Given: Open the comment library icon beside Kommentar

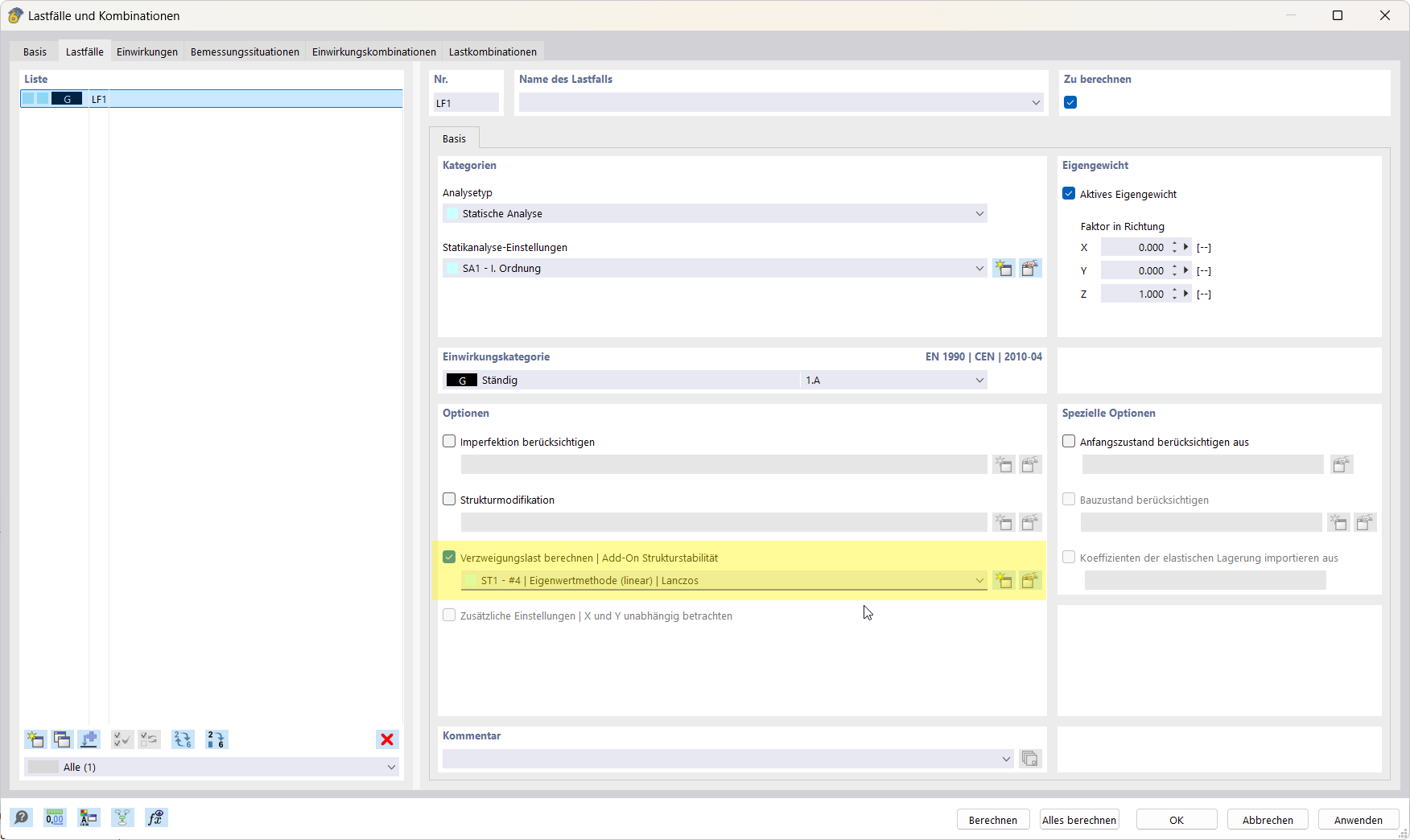Looking at the screenshot, I should [x=1030, y=759].
